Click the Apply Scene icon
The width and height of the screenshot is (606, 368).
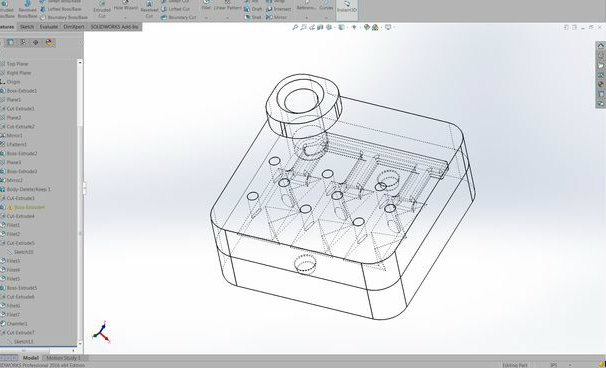(x=376, y=27)
